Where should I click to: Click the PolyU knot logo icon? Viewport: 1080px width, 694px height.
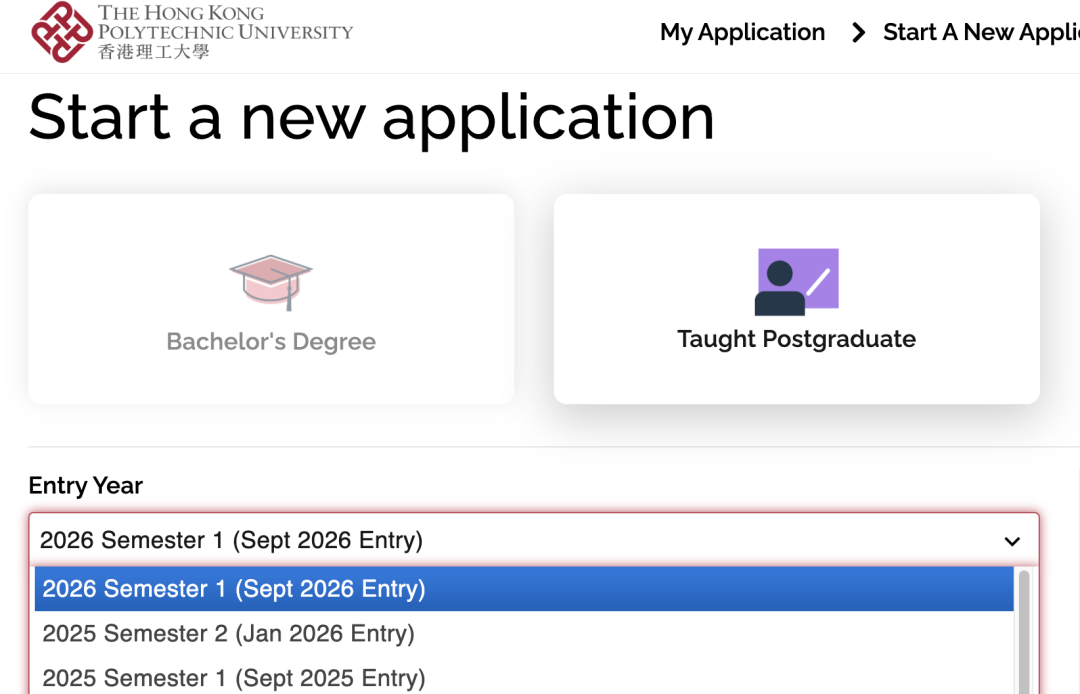(62, 32)
